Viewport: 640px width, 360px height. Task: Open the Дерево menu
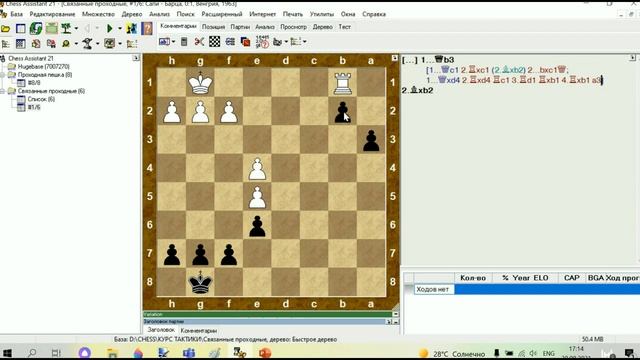click(132, 14)
